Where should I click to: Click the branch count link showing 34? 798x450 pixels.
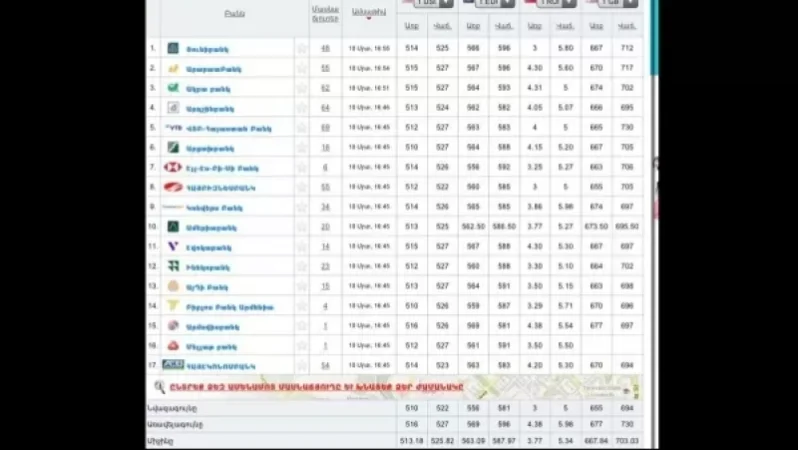pyautogui.click(x=325, y=207)
